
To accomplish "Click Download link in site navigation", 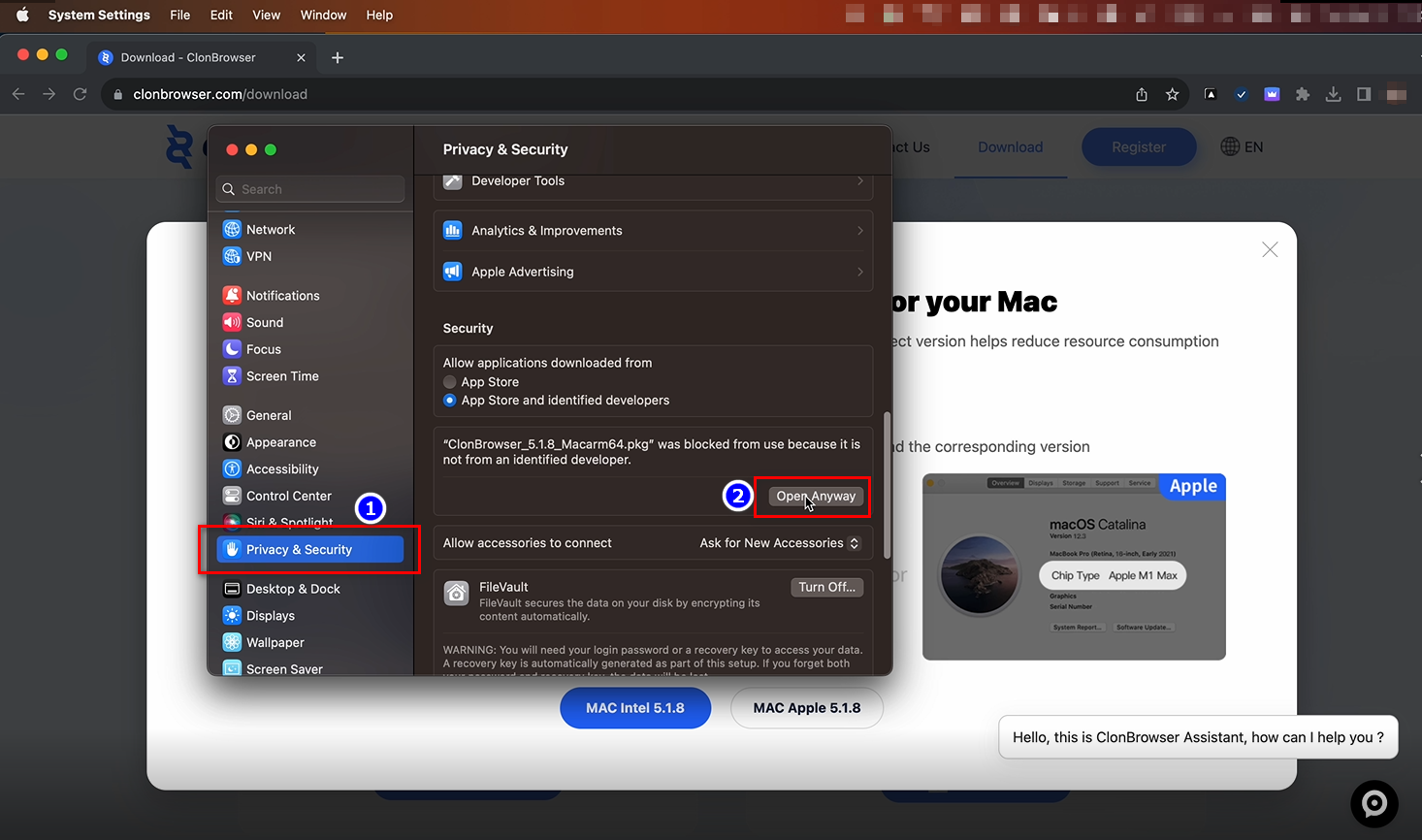I will 1010,146.
